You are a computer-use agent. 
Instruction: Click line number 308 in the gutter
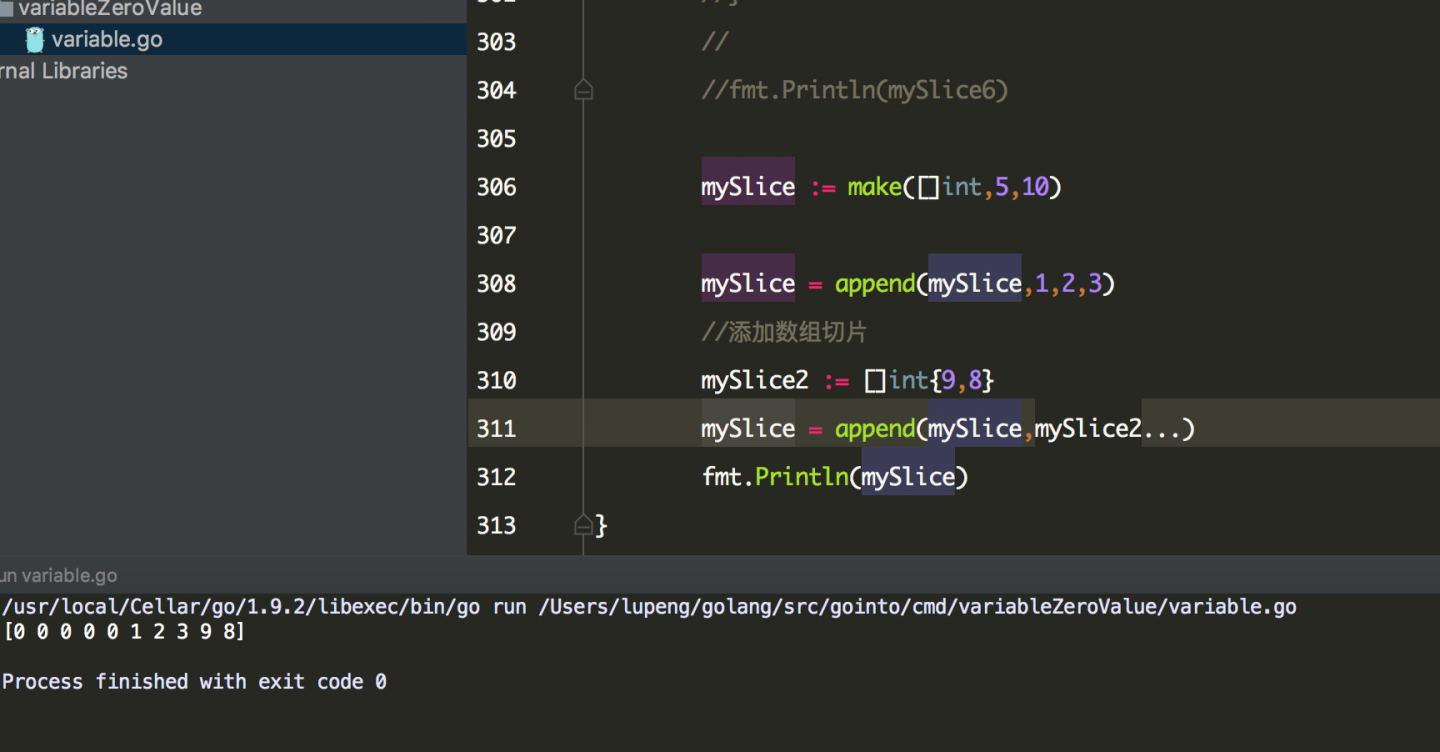tap(497, 284)
